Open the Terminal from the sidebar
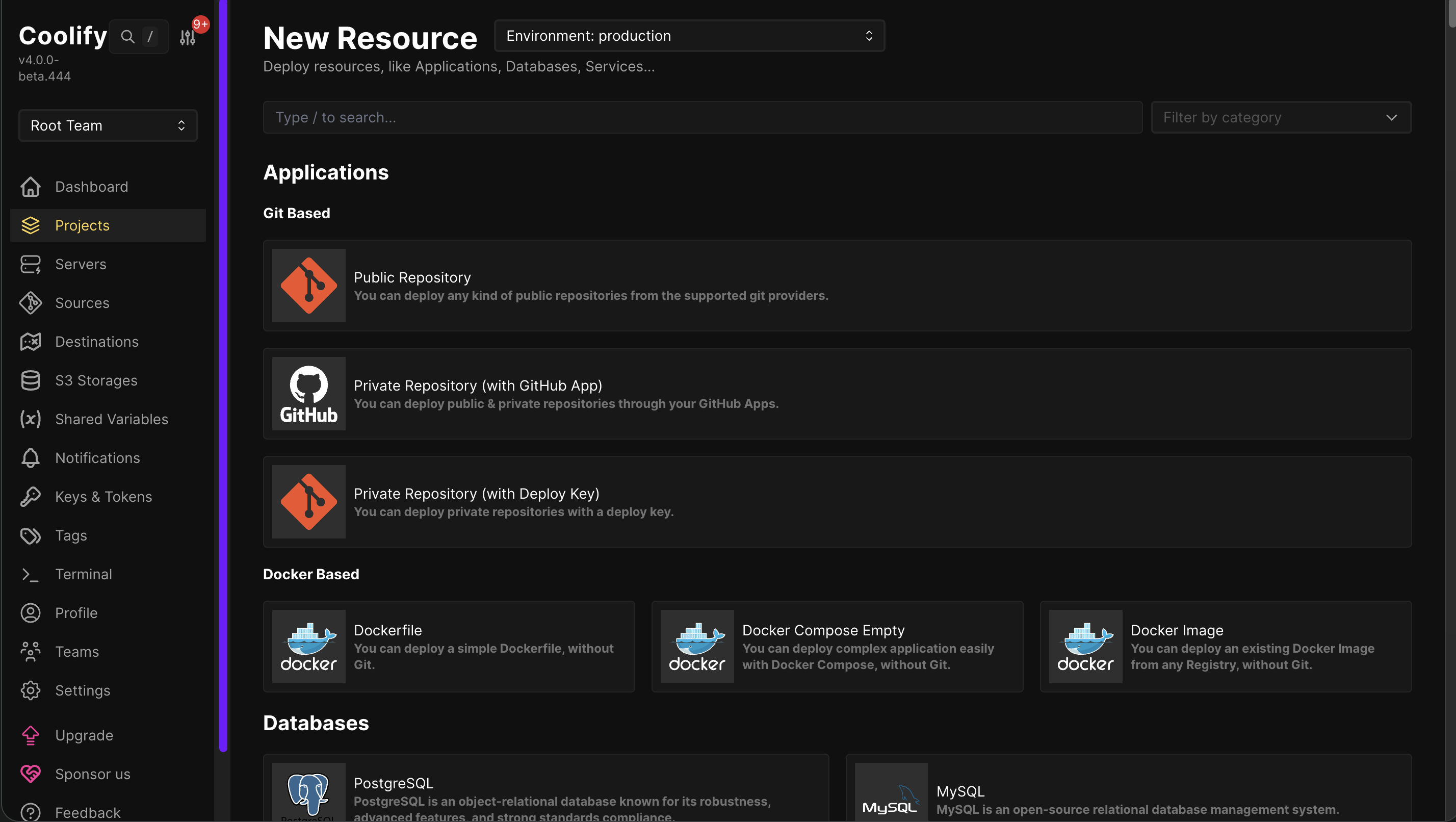 click(x=84, y=574)
